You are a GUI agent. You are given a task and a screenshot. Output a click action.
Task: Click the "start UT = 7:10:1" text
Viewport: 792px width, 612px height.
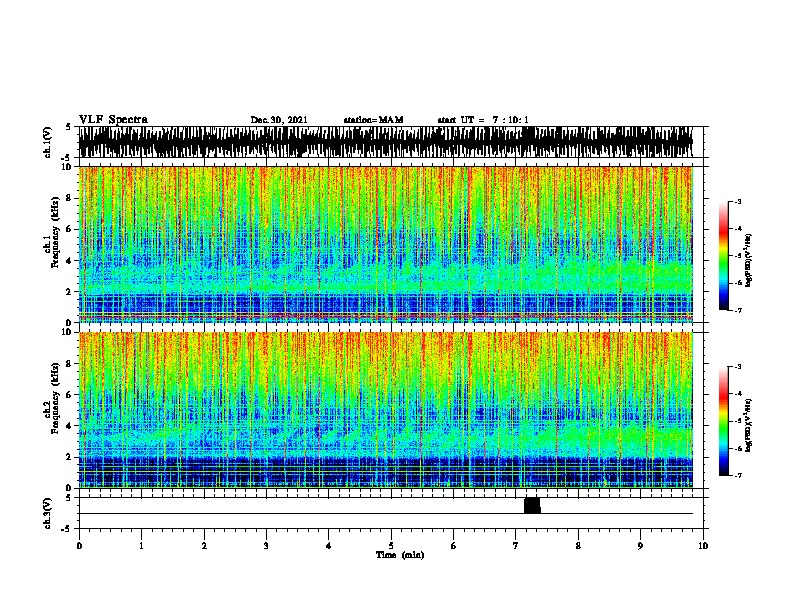tap(483, 120)
